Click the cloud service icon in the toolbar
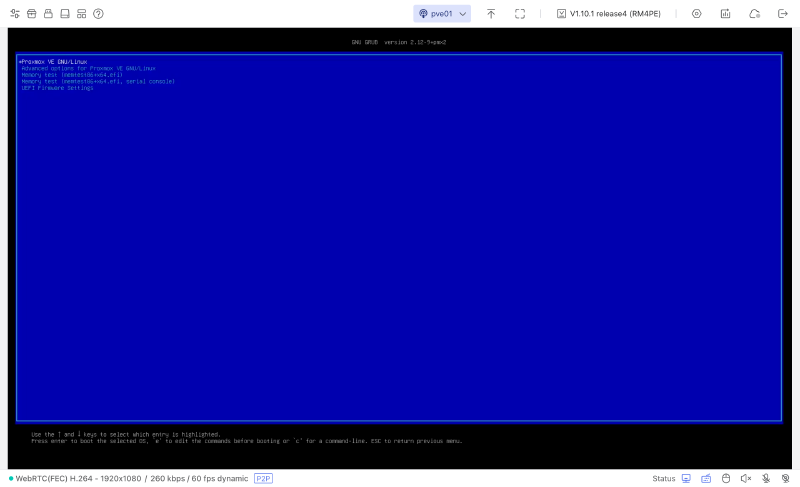800x487 pixels. point(755,14)
